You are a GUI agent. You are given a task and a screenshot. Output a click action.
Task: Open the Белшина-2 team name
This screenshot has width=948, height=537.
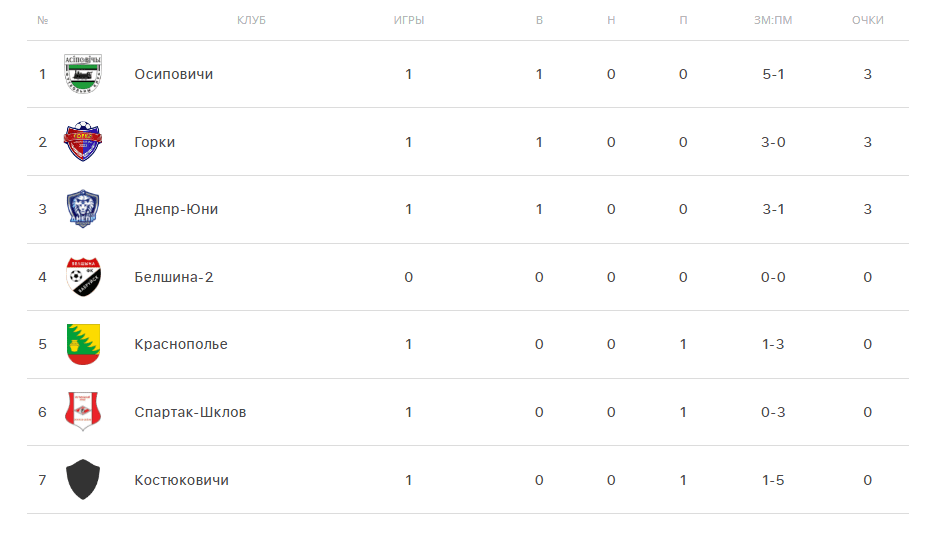tap(174, 277)
